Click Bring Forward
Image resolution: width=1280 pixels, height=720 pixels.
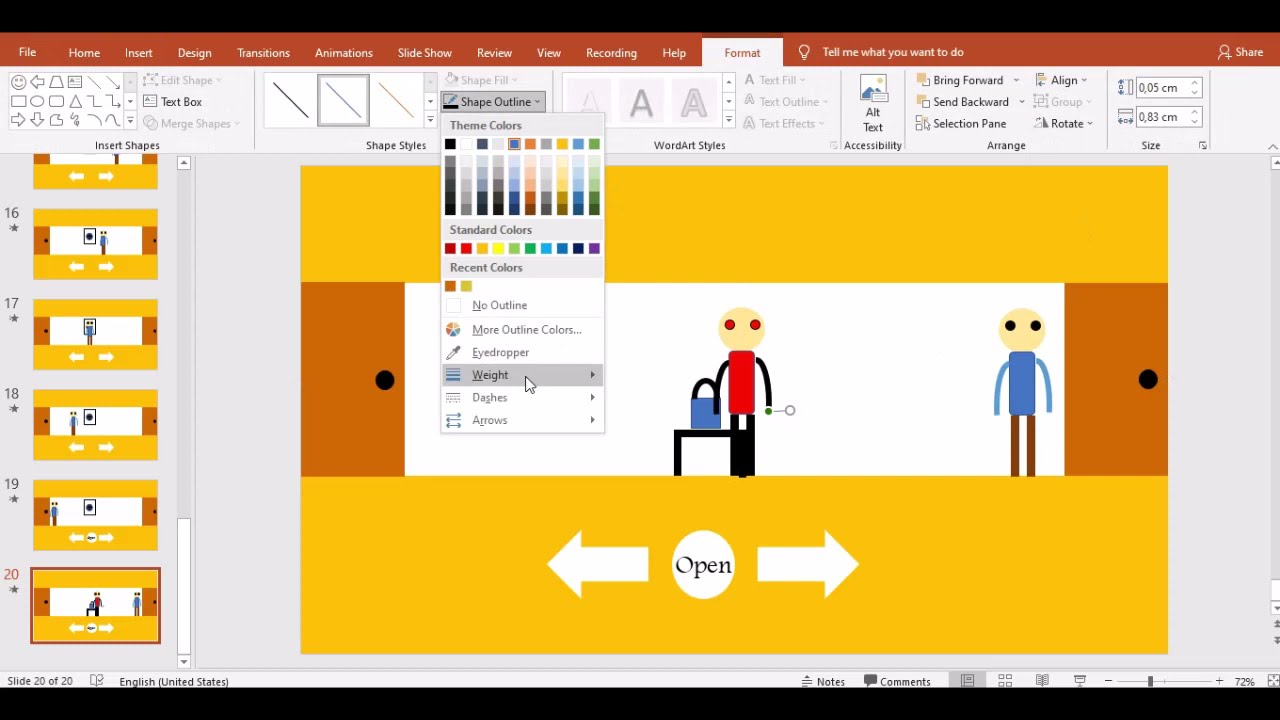[x=958, y=80]
